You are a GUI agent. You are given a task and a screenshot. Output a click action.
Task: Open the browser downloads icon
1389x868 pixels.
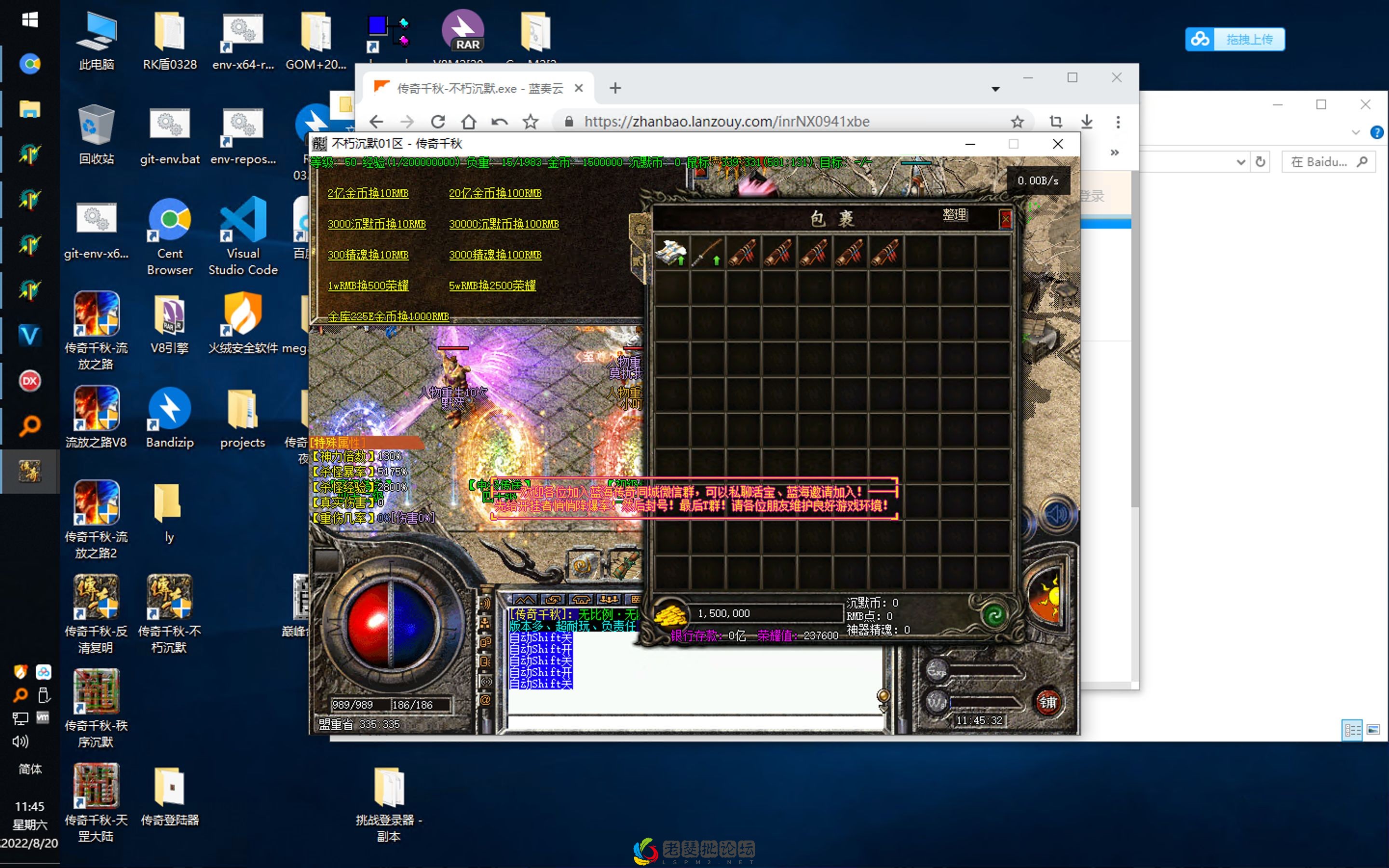1087,122
